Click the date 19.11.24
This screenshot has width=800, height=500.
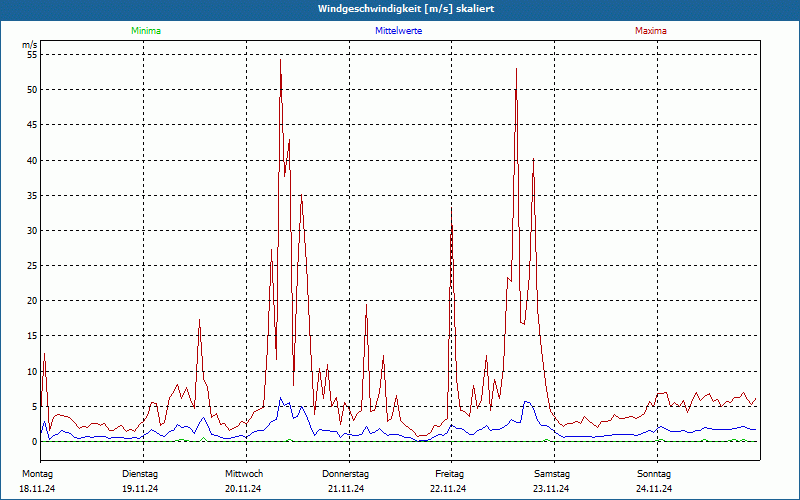coord(140,489)
